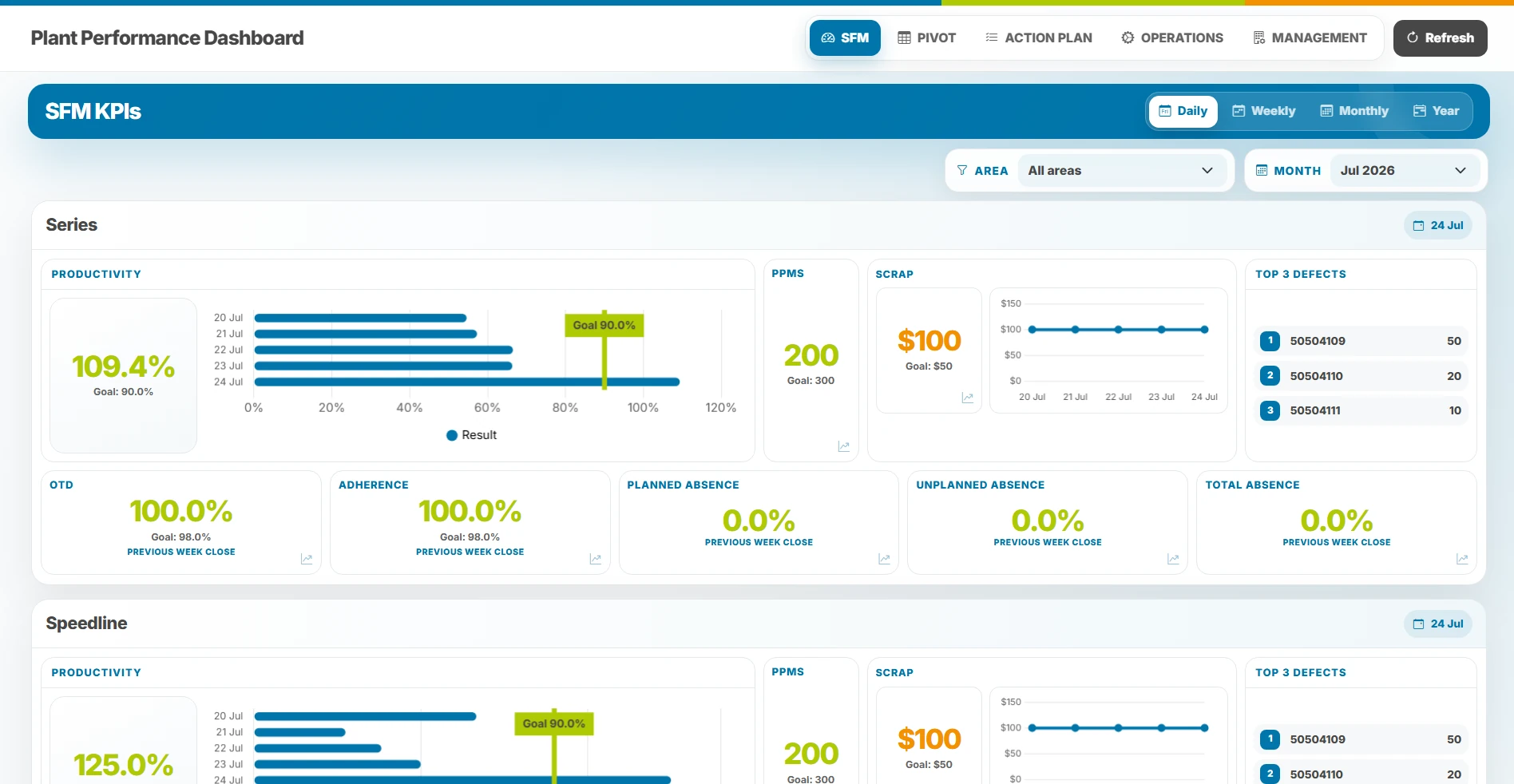Click the 24 Jul bar in Series productivity
Image resolution: width=1514 pixels, height=784 pixels.
[466, 382]
